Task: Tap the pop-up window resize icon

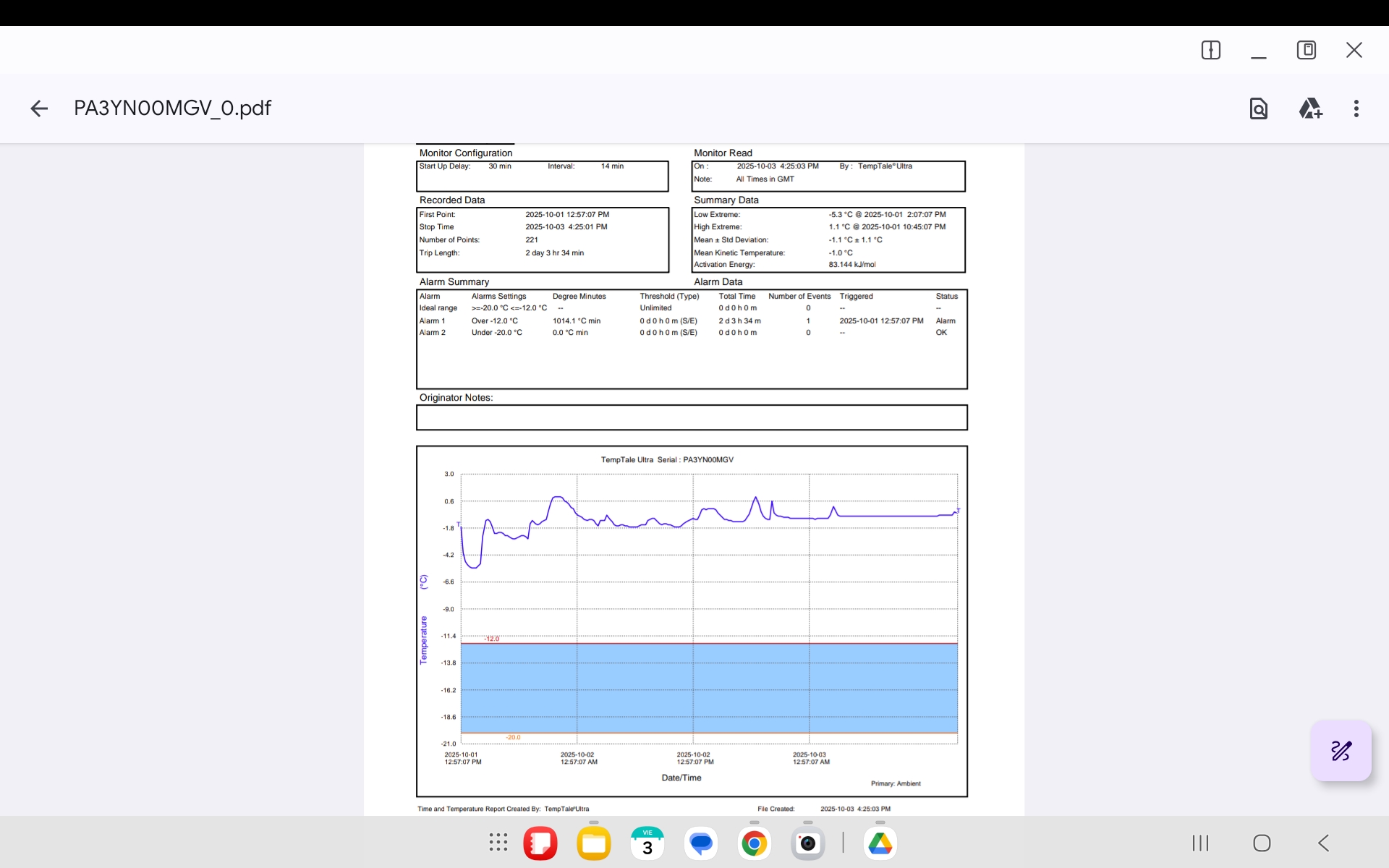Action: (x=1306, y=50)
